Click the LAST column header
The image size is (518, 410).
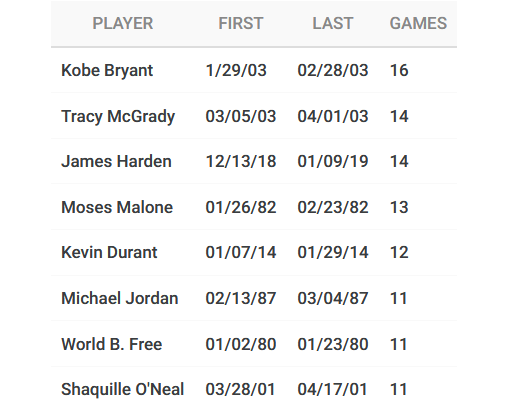(333, 23)
